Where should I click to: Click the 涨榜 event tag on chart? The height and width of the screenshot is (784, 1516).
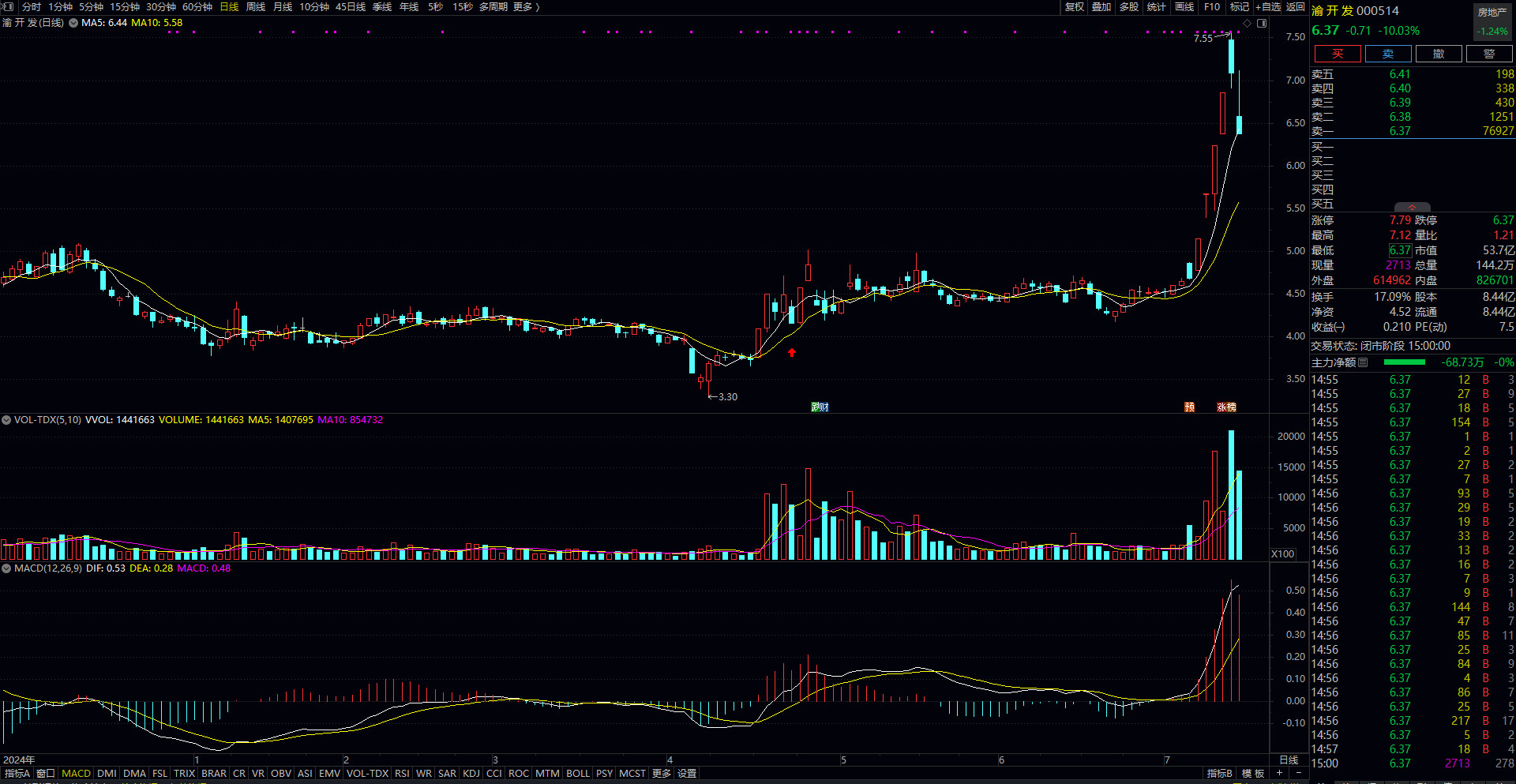click(1226, 407)
